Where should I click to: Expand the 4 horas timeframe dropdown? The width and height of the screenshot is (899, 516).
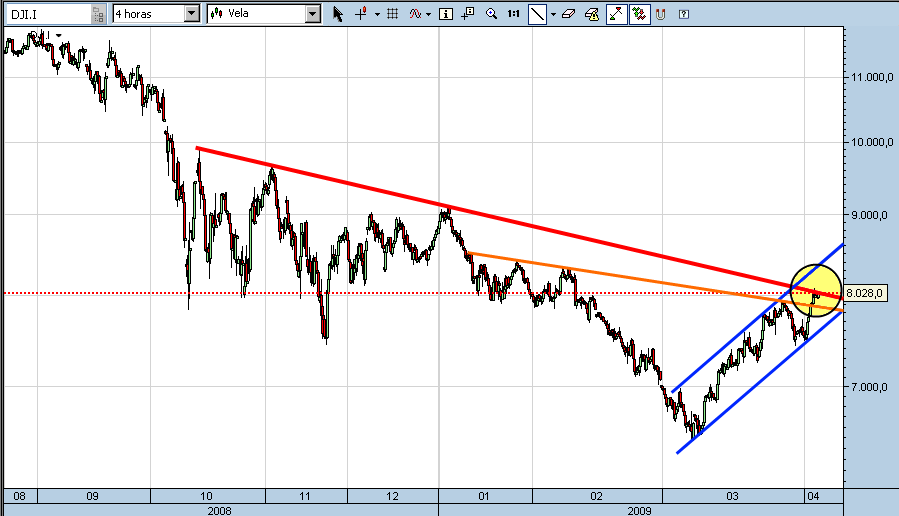192,14
